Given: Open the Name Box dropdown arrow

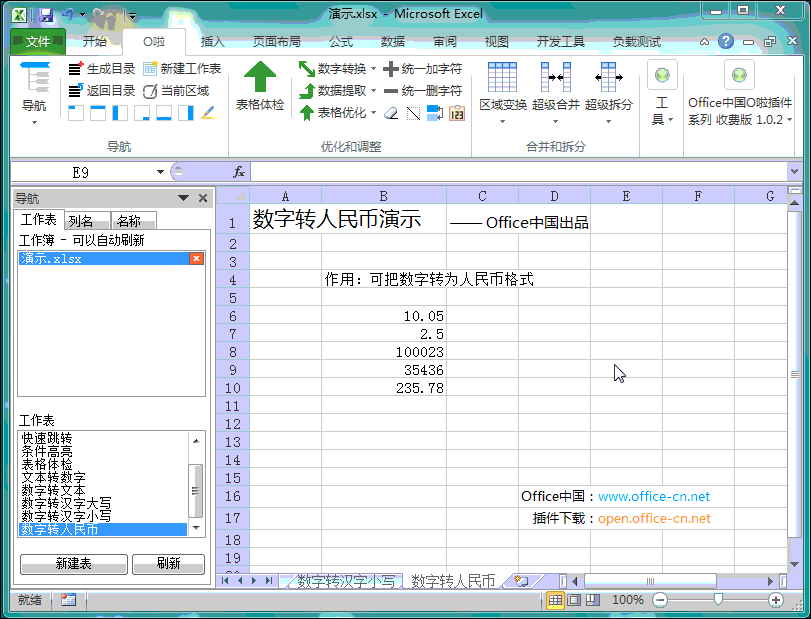Looking at the screenshot, I should [160, 172].
